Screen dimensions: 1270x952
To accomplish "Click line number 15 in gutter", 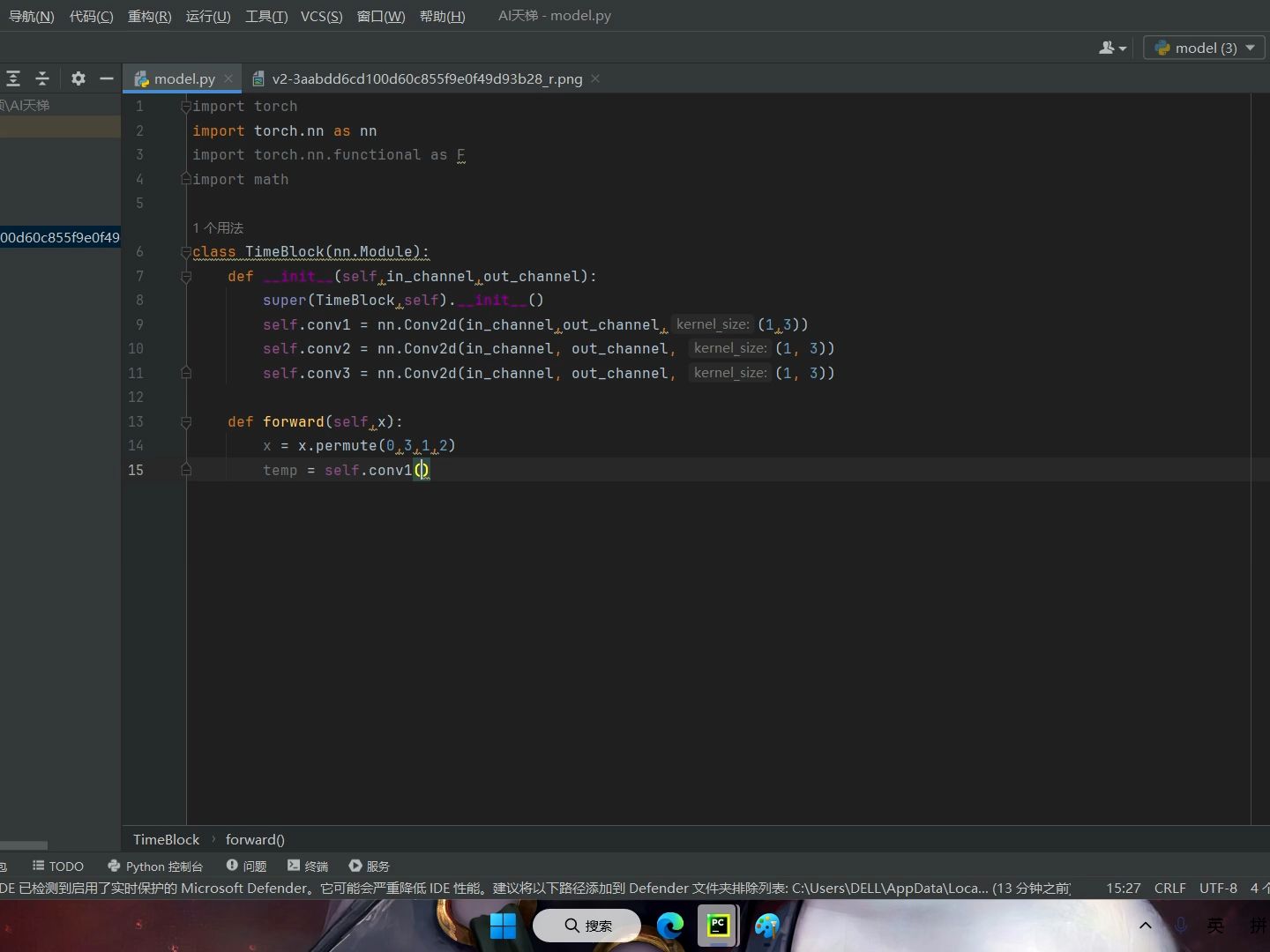I will (x=136, y=470).
